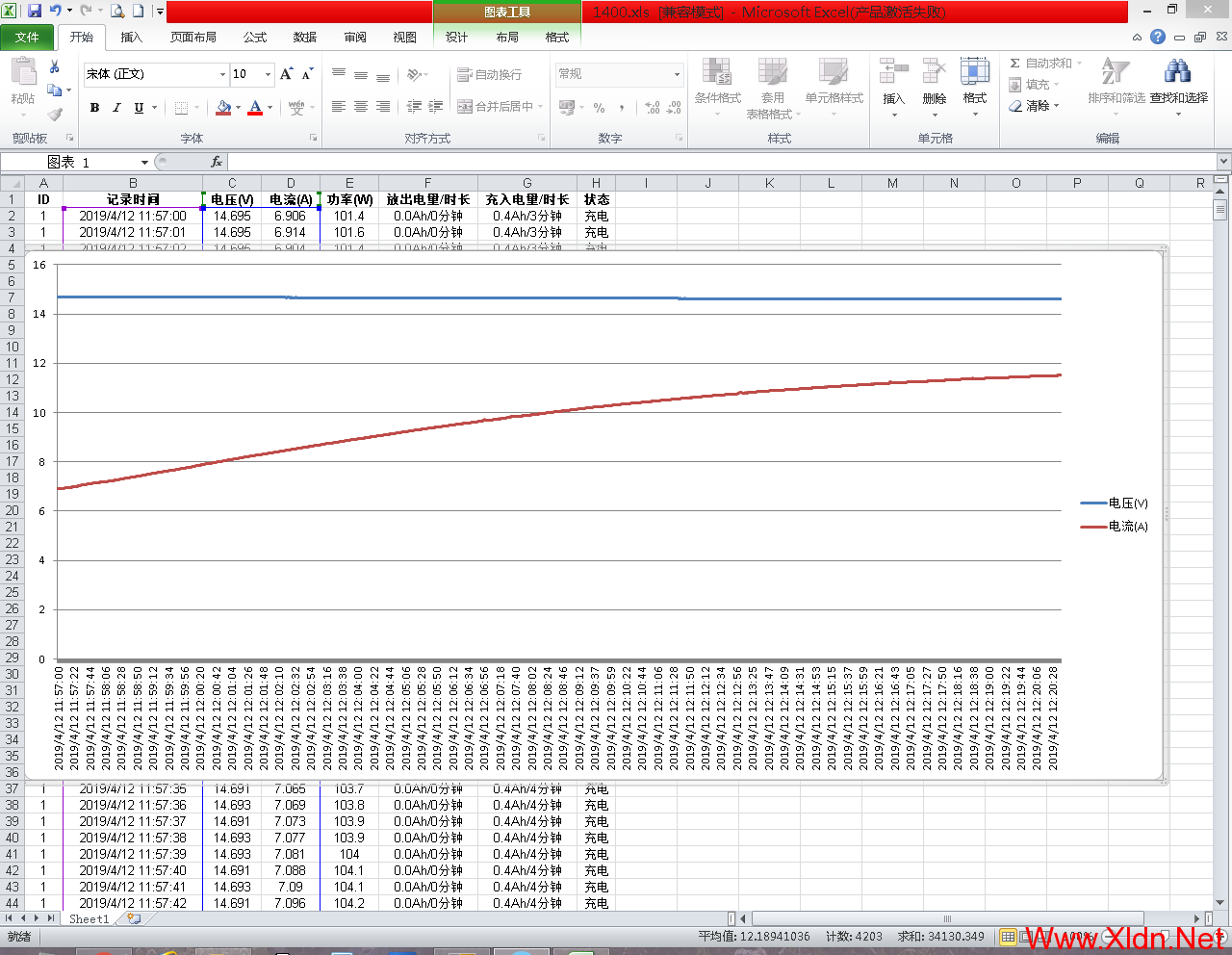Open Excel Help question mark
The width and height of the screenshot is (1232, 955).
point(1158,37)
